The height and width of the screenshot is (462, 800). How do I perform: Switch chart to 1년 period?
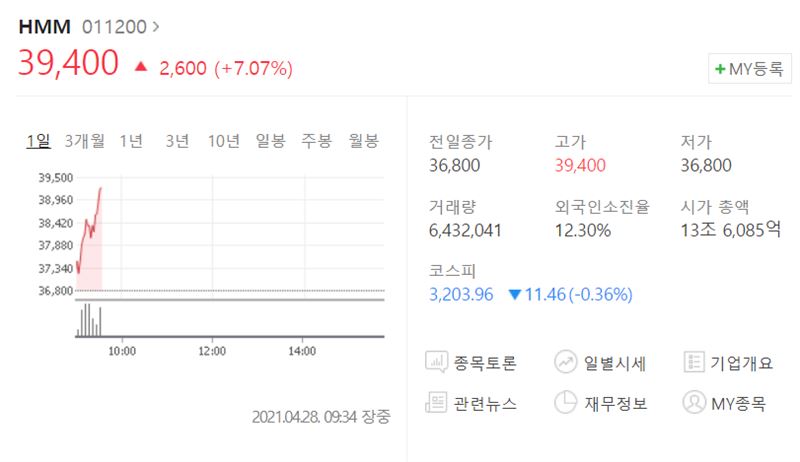131,141
